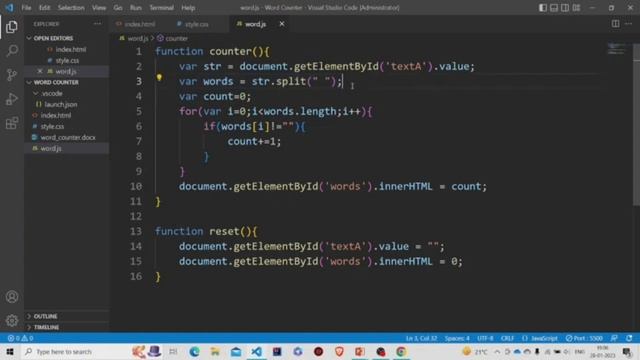The image size is (640, 360).
Task: Click the Split Editor Right icon
Action: (615, 24)
